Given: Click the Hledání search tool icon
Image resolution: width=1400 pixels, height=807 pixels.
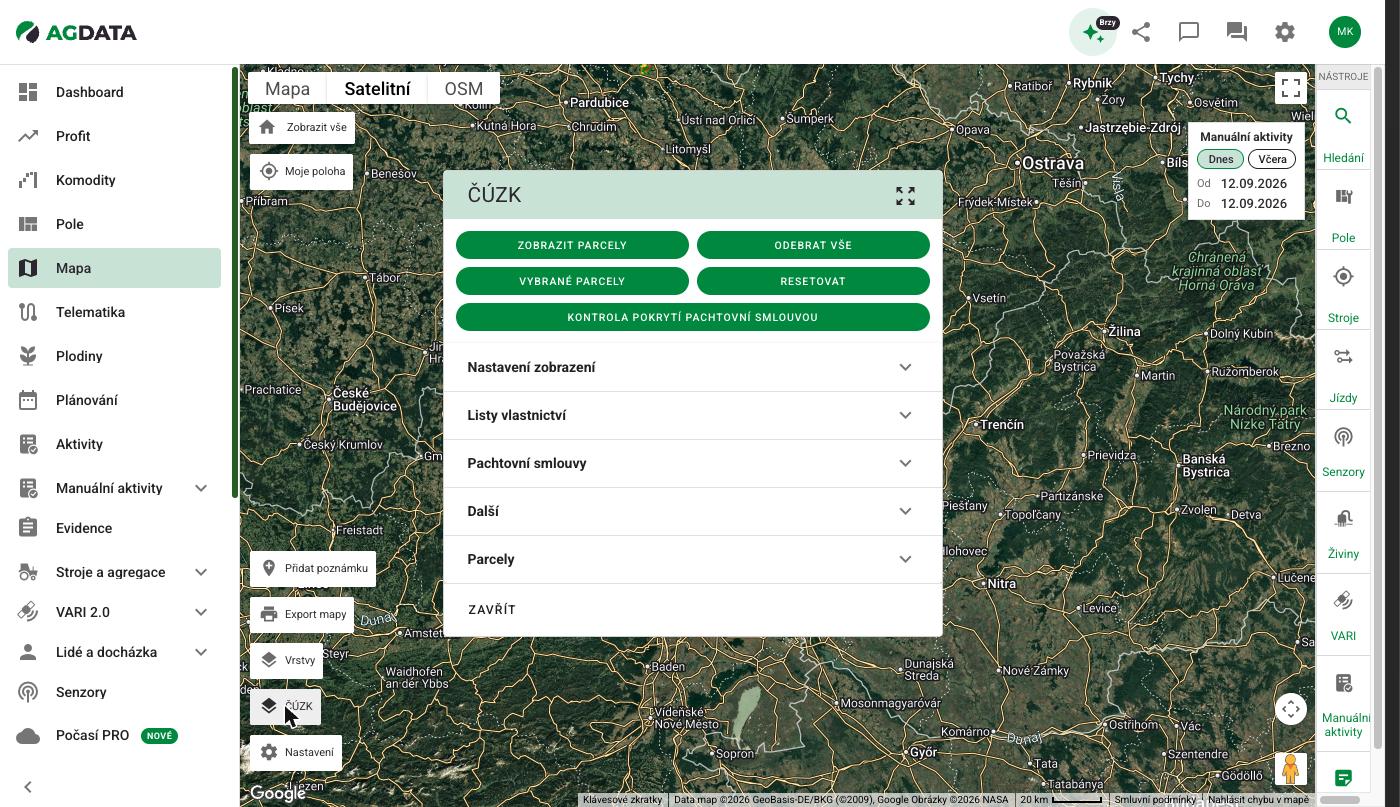Looking at the screenshot, I should (1343, 116).
